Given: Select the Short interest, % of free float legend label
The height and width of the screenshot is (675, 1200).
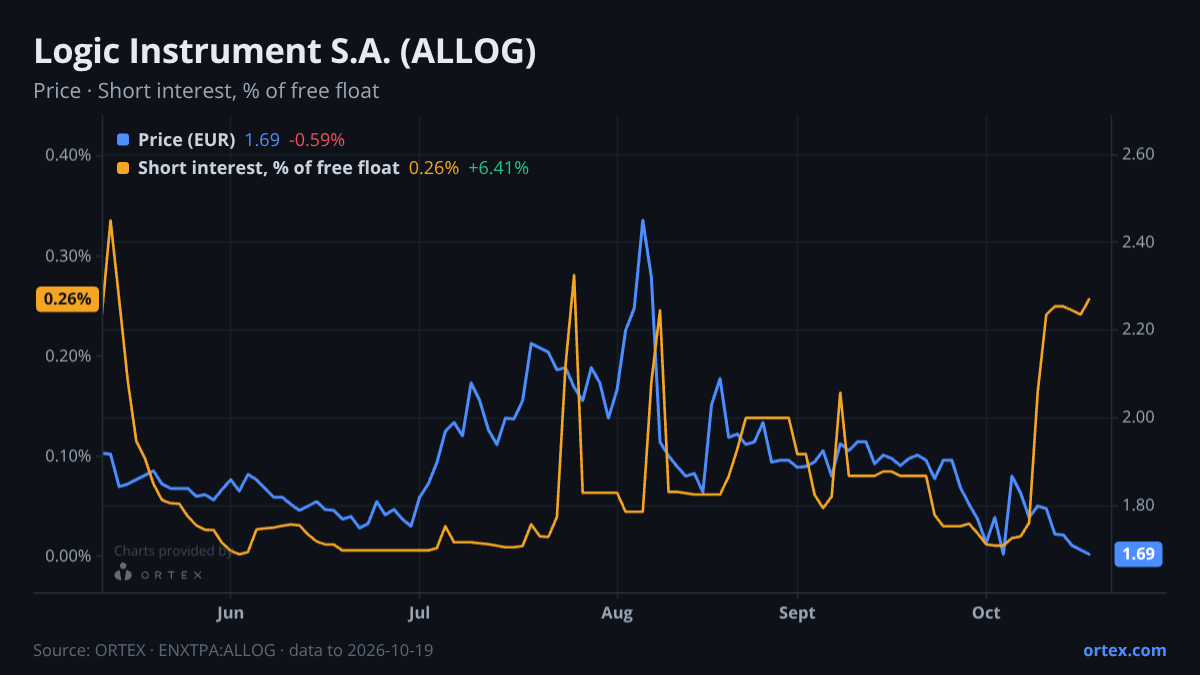Looking at the screenshot, I should click(x=269, y=168).
